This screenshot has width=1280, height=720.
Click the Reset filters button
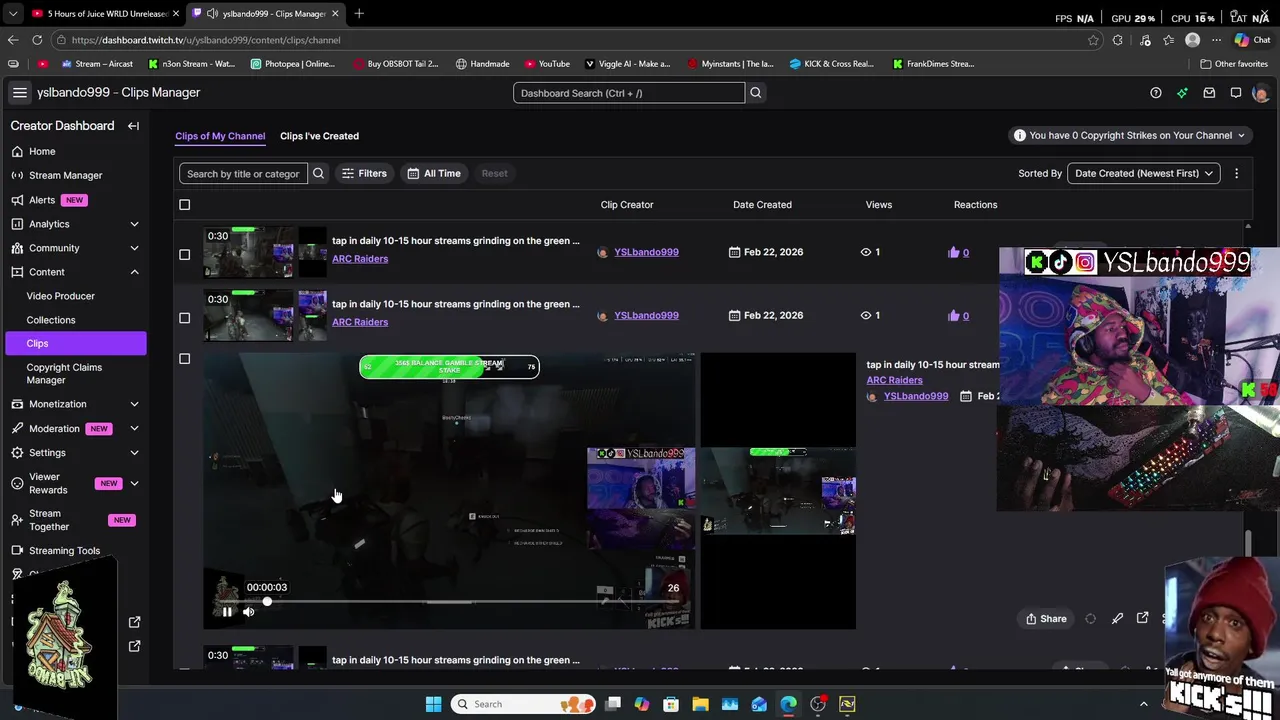click(494, 173)
